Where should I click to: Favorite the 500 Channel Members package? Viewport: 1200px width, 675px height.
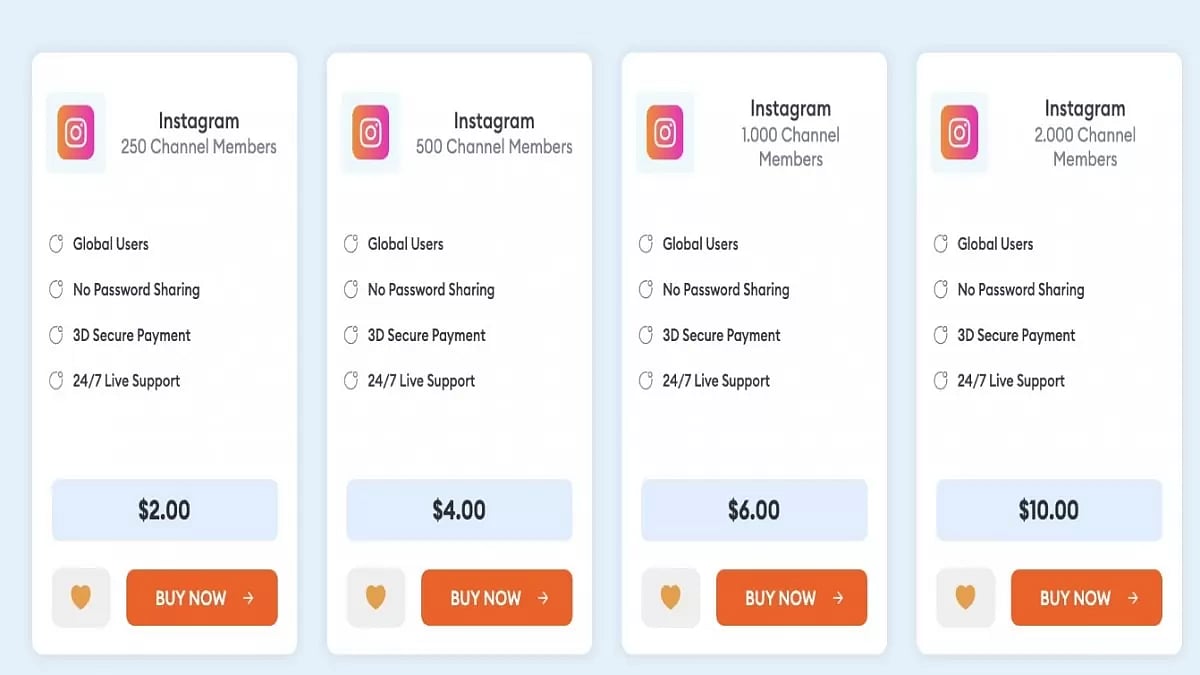click(x=375, y=597)
